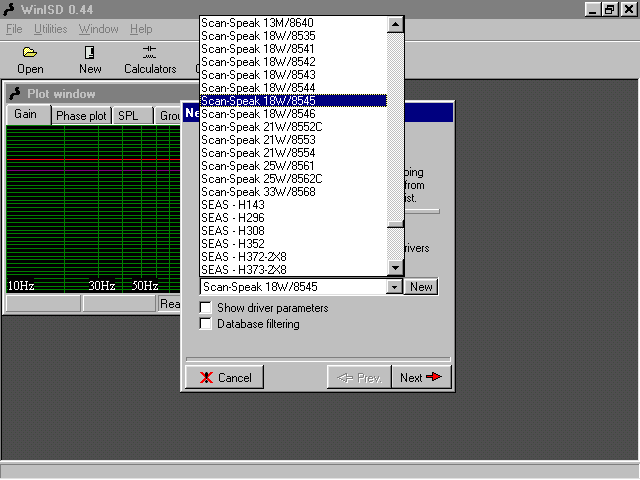Click the red arrow on Next button

433,377
